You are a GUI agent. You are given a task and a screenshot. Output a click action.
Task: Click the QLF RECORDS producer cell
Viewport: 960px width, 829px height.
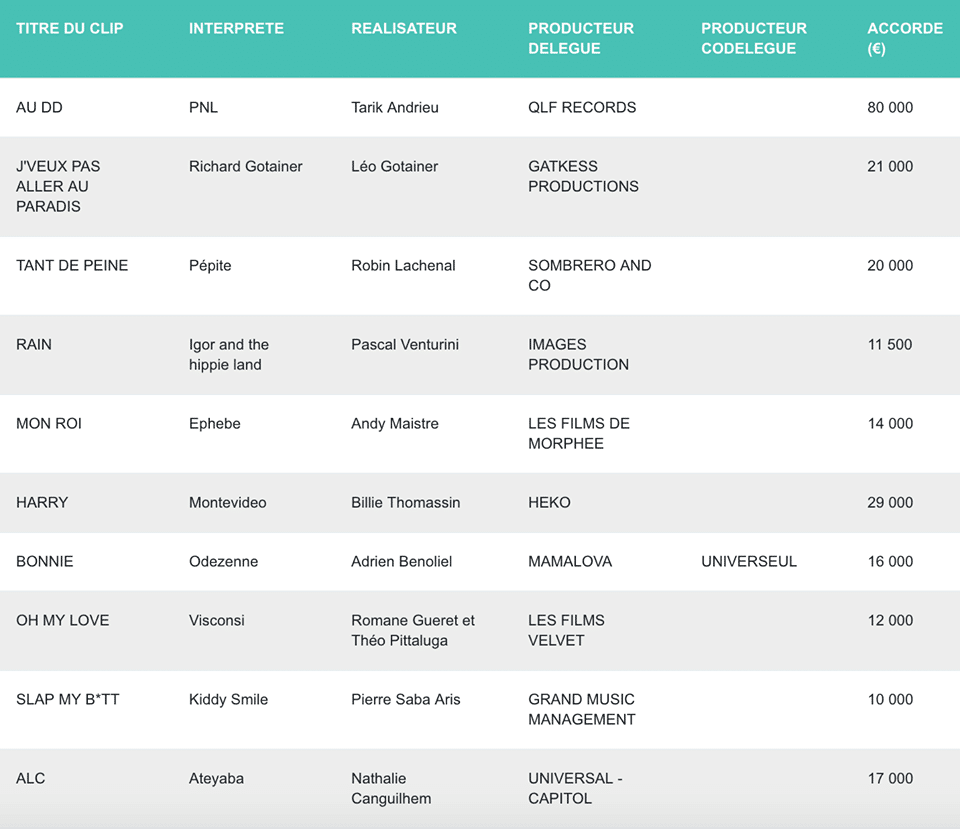click(x=582, y=107)
